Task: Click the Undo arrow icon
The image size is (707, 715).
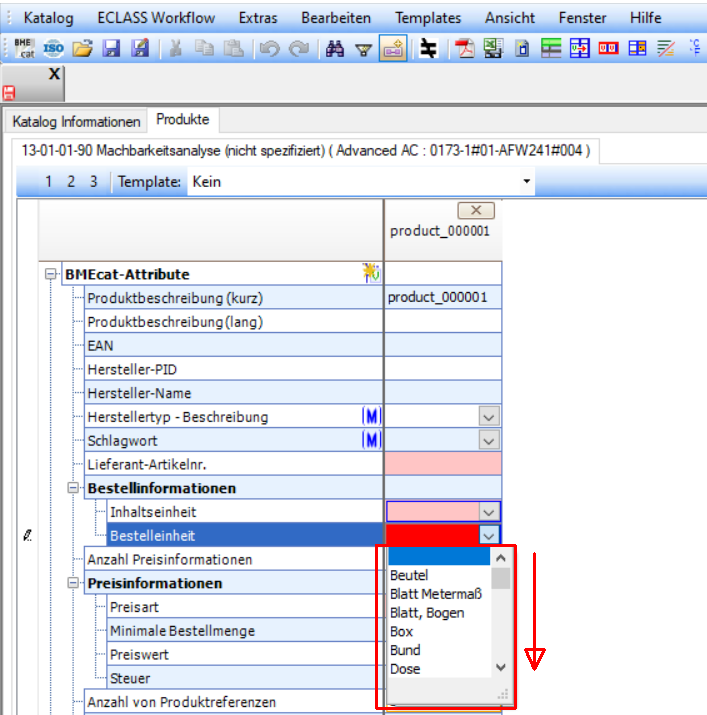Action: [269, 48]
